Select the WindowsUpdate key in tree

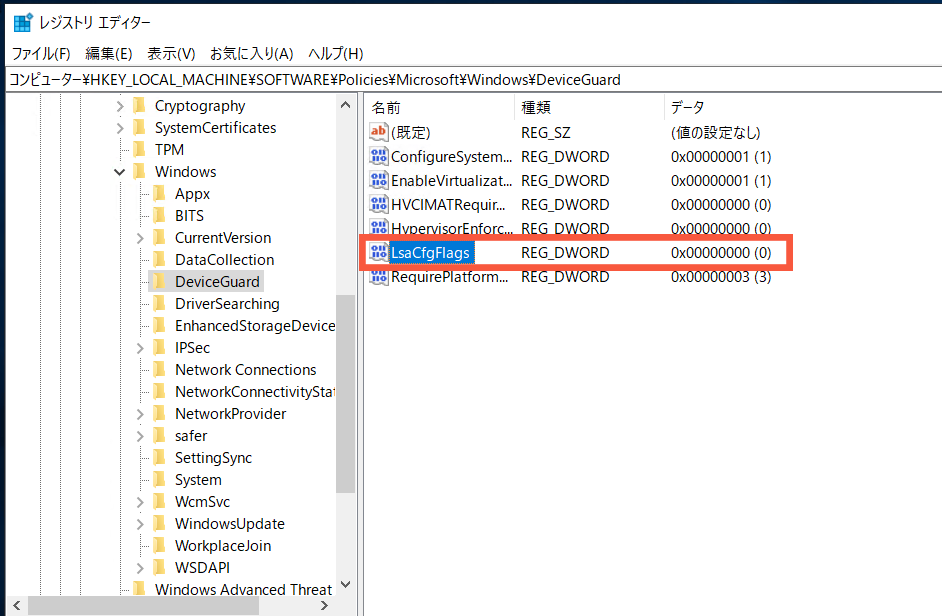coord(229,524)
